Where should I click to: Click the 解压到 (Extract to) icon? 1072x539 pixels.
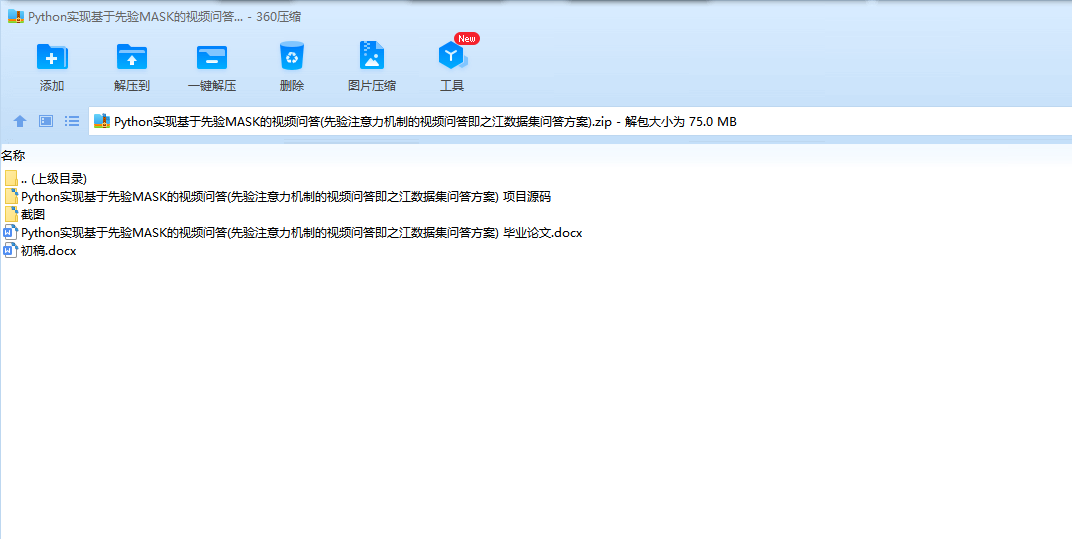[x=132, y=56]
